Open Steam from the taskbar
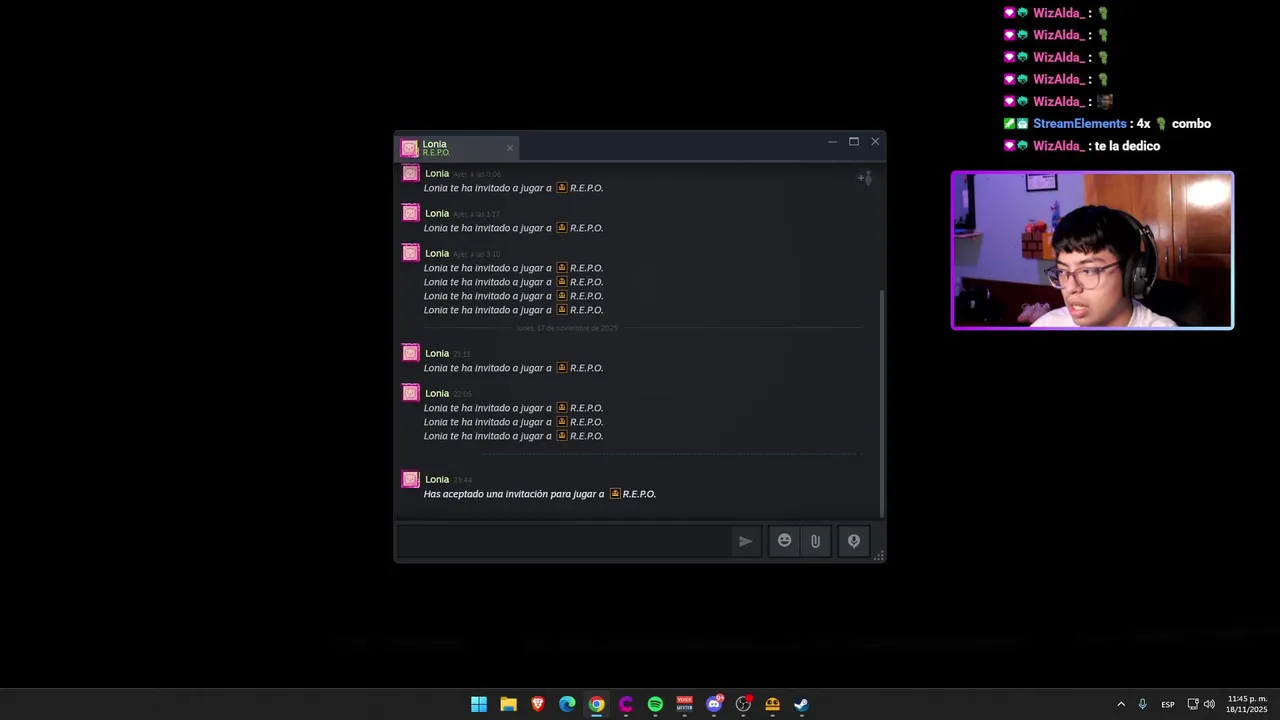 [x=801, y=704]
